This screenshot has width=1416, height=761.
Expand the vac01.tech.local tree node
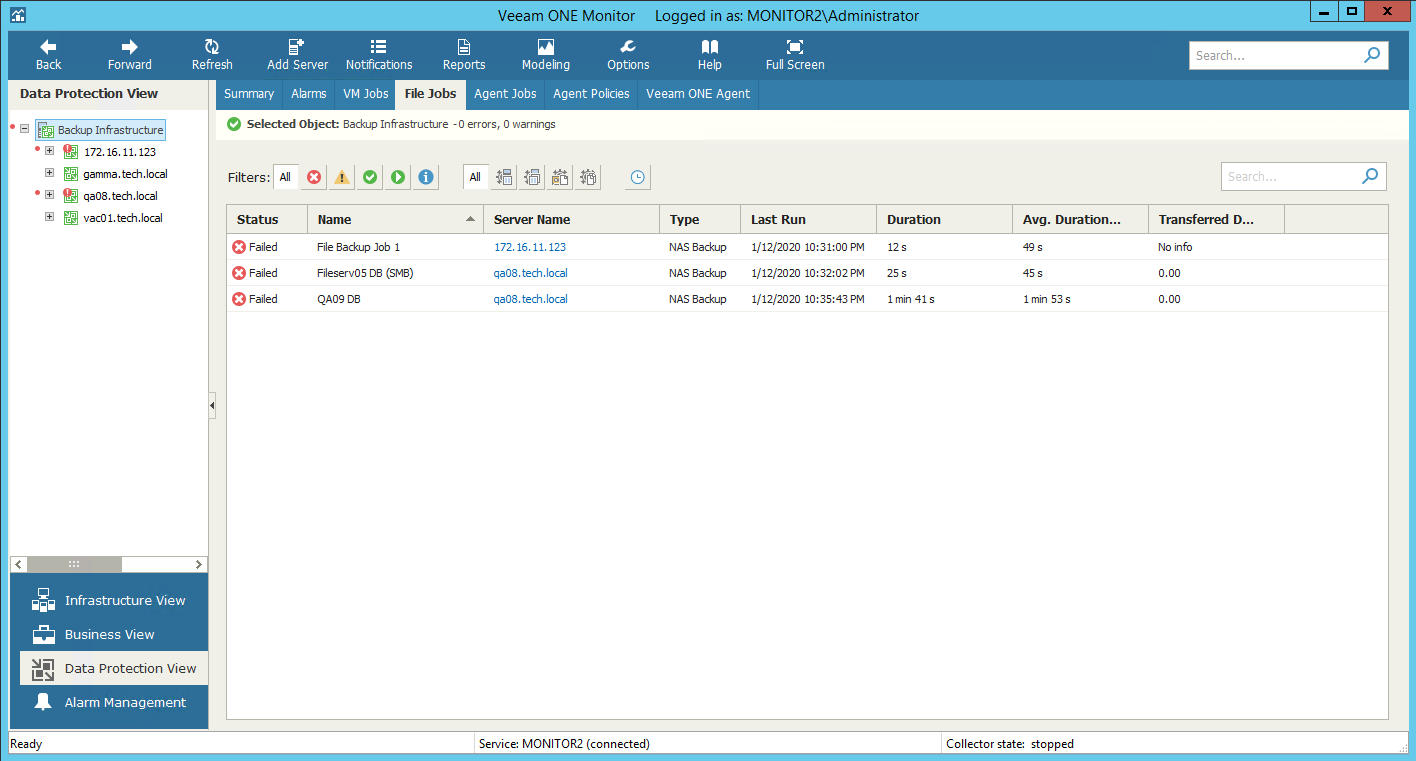tap(49, 216)
